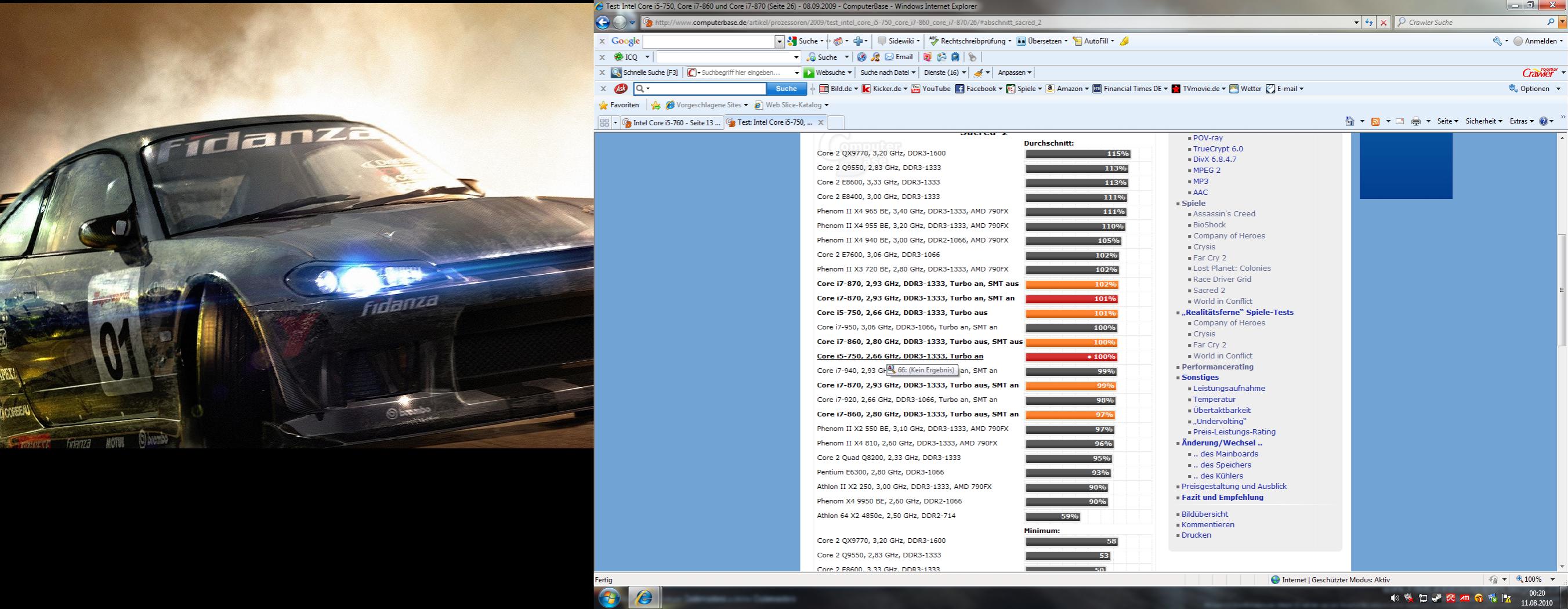Click the Ask toolbar search field

point(700,89)
